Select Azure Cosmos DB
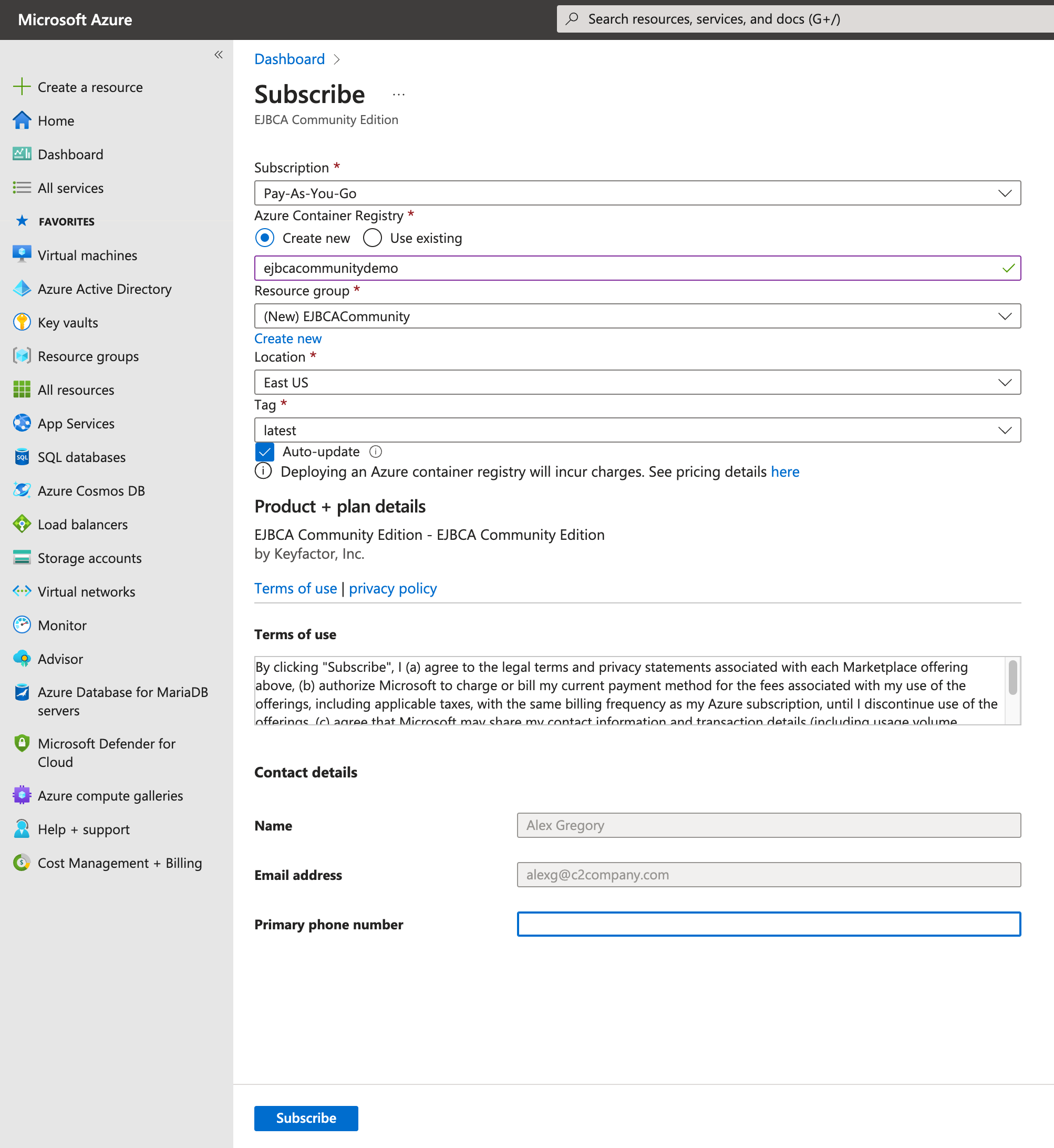Screen dimensions: 1054x1148 point(91,491)
